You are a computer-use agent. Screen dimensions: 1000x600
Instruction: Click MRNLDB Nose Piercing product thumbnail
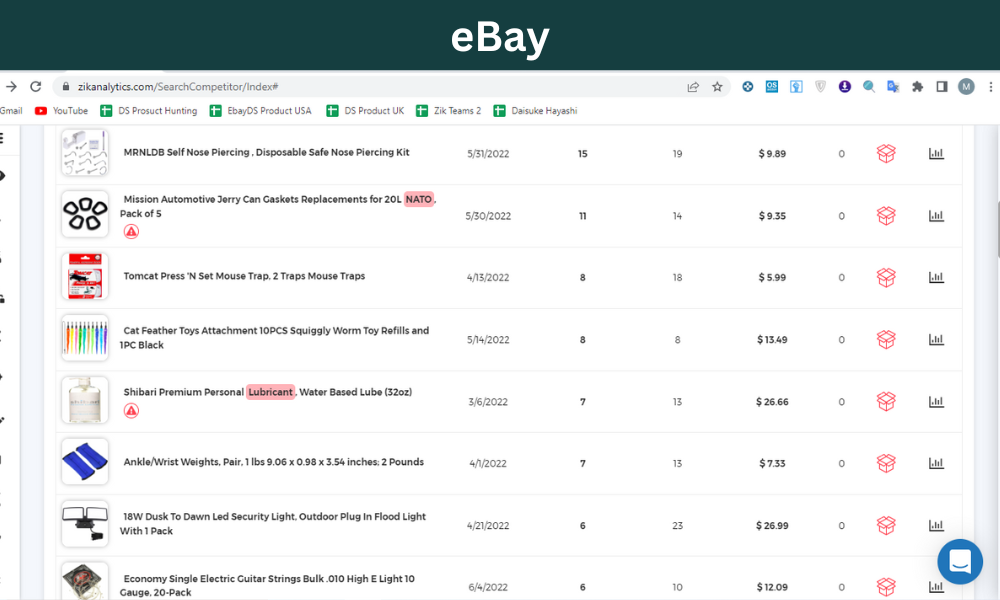click(x=85, y=152)
